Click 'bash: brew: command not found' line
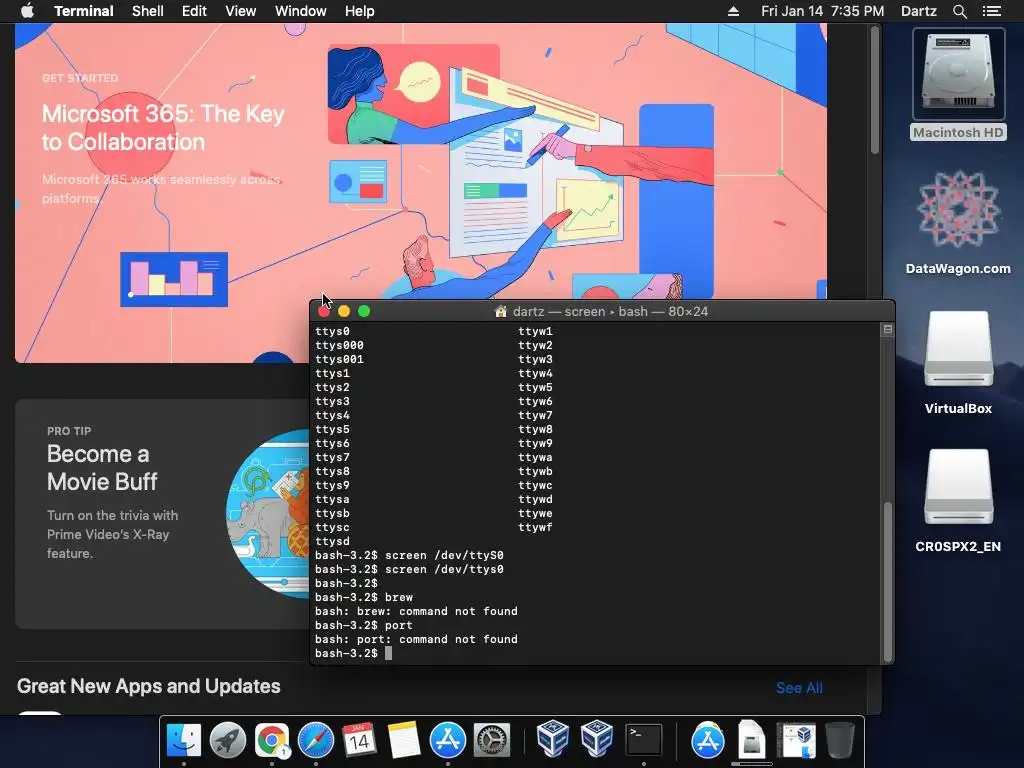 click(x=416, y=611)
